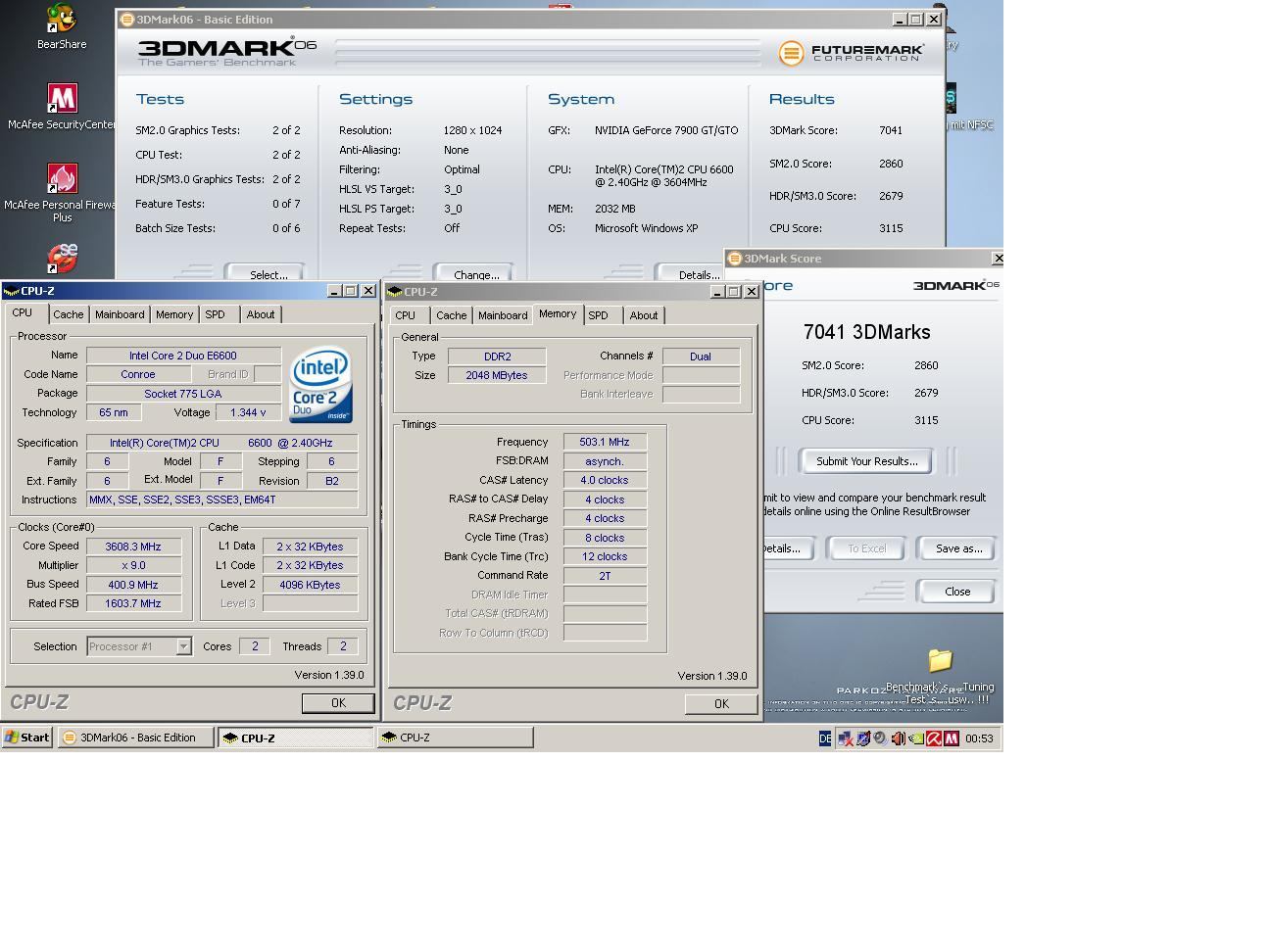Viewport: 1270px width, 952px height.
Task: Click the memory Frequency value 503.1 MHz
Action: point(605,442)
